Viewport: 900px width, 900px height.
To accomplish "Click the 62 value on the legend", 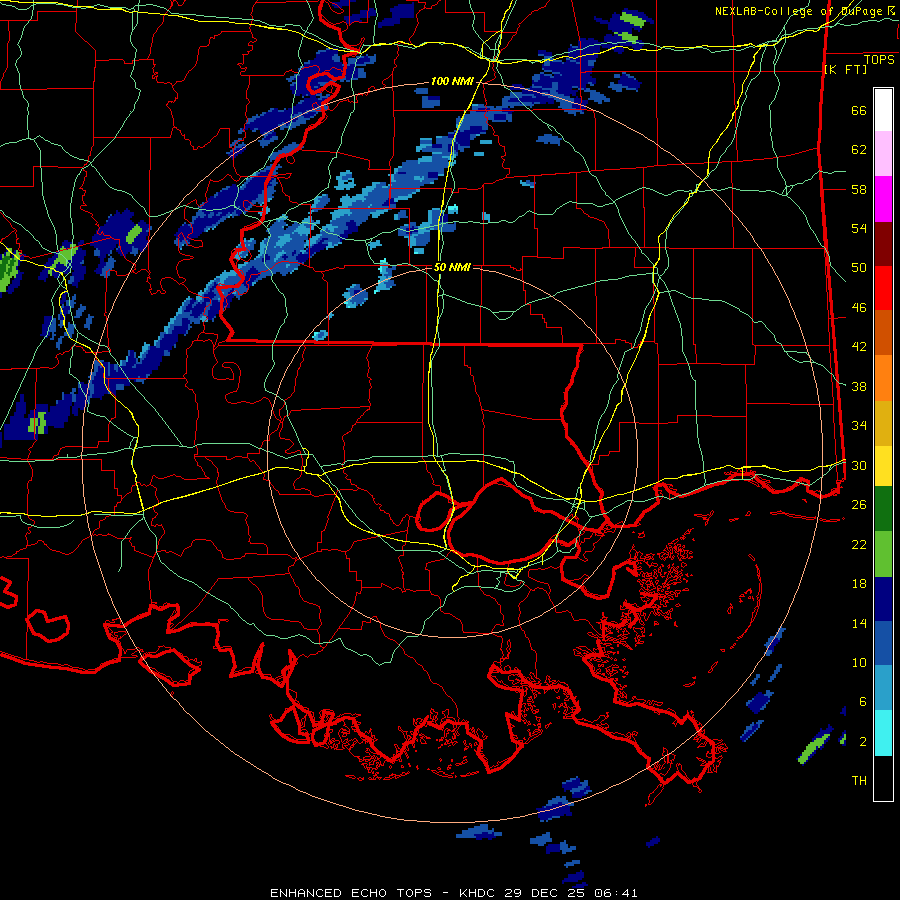I will point(859,150).
